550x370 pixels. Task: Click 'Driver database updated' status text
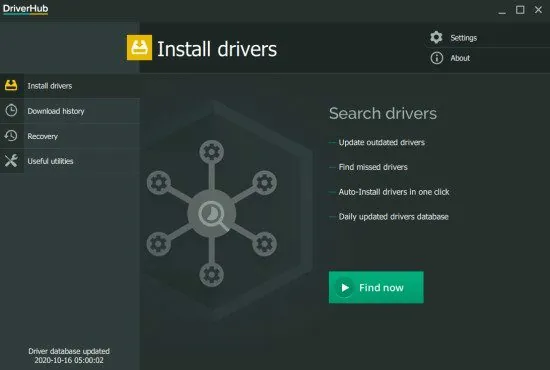click(69, 351)
